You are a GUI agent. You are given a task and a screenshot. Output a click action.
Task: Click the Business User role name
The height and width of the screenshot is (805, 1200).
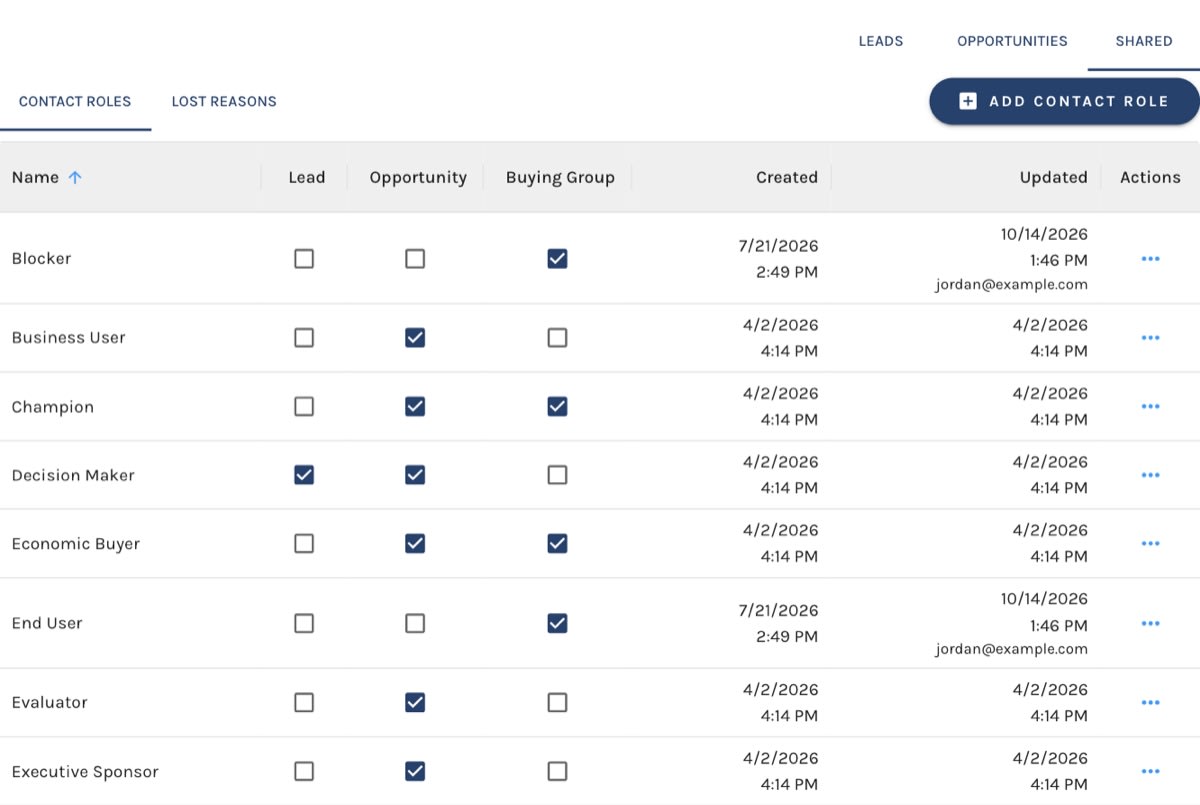pos(69,337)
